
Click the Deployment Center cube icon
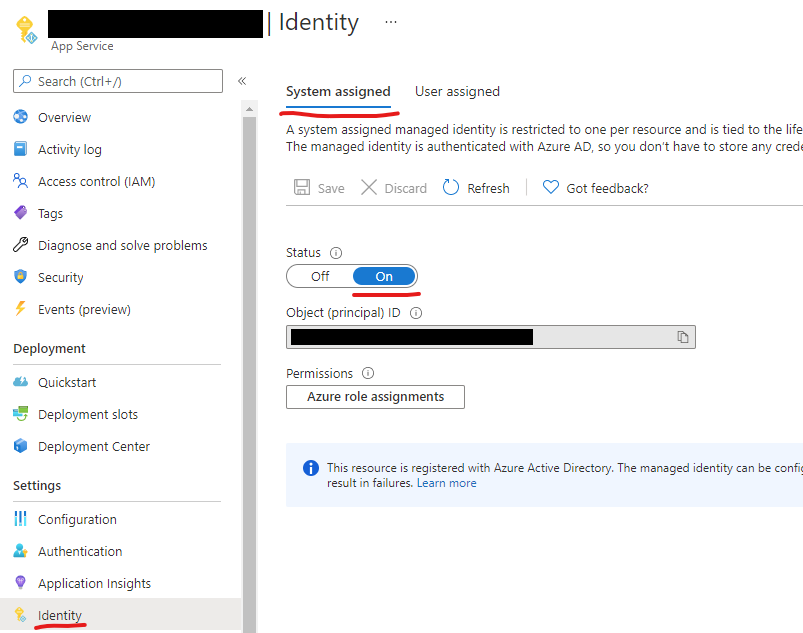tap(20, 446)
